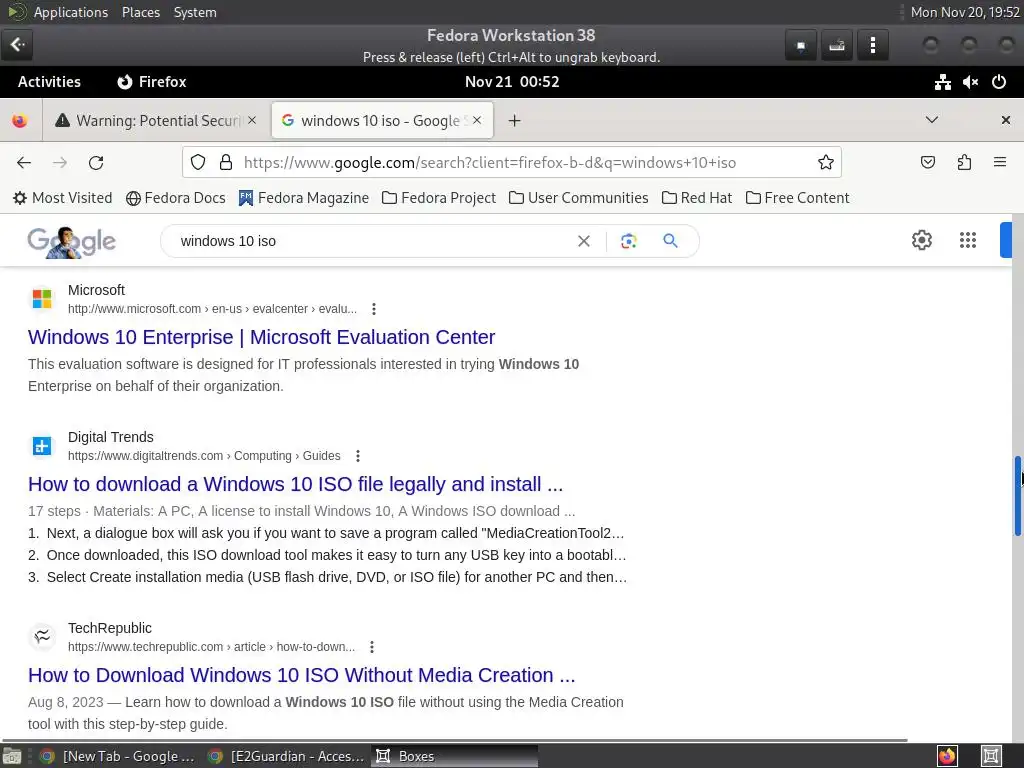
Task: Open the Firefox app menu in top bar
Action: [152, 82]
